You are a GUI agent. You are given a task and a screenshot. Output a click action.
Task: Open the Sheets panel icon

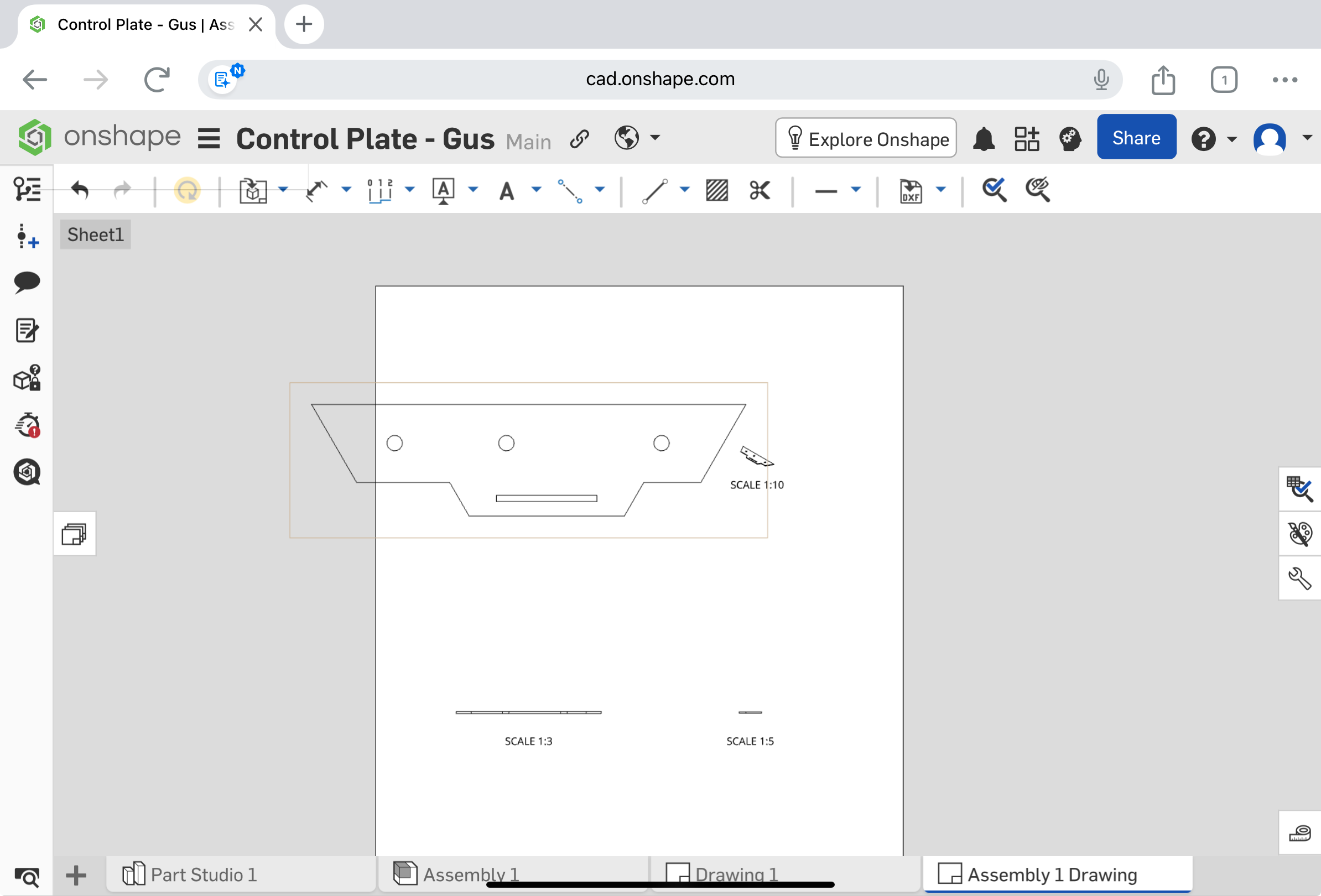pos(75,534)
